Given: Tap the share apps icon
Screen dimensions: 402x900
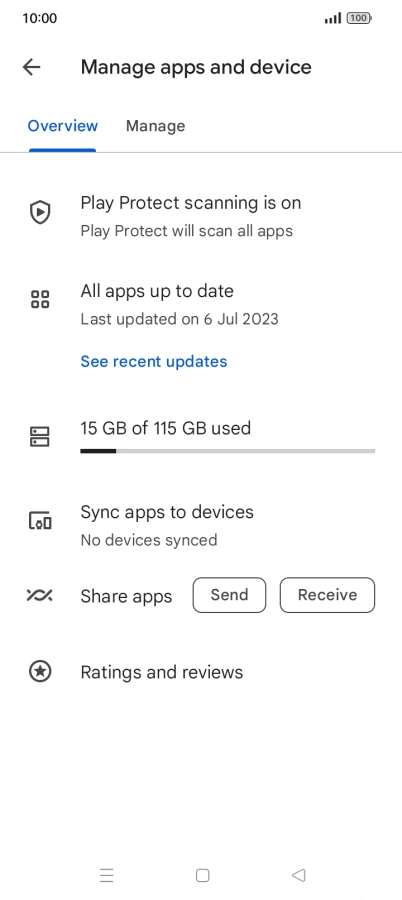Looking at the screenshot, I should pos(40,595).
